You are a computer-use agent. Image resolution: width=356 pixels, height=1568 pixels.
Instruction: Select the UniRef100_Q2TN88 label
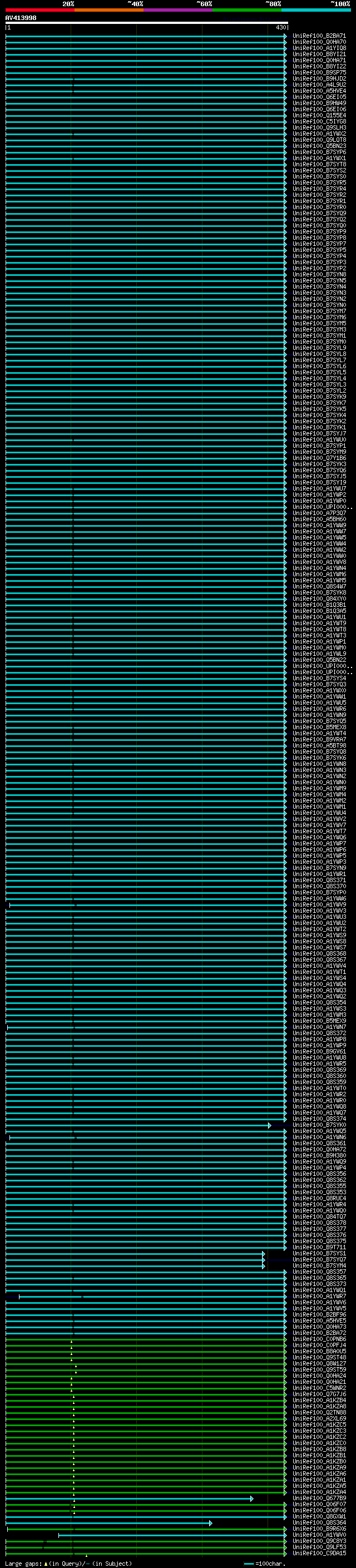point(319,1412)
